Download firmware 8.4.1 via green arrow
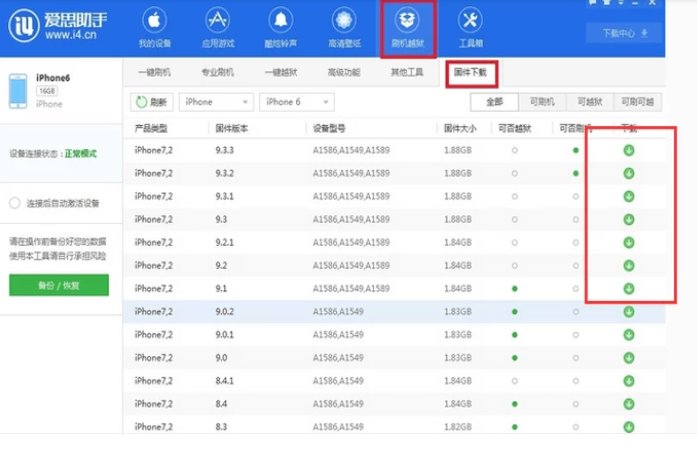 click(629, 381)
